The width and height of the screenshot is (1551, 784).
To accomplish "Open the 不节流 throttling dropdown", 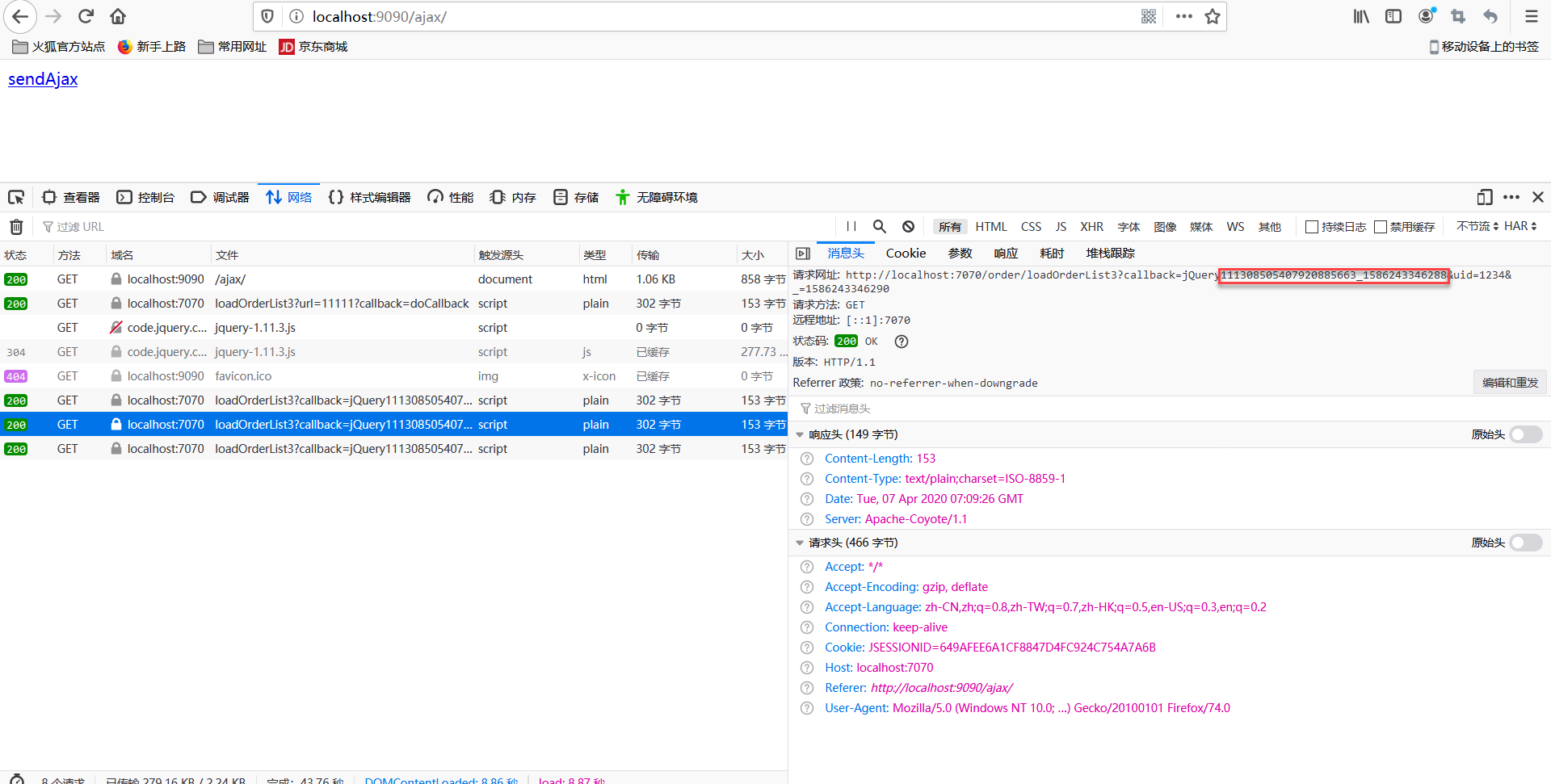I will pyautogui.click(x=1477, y=226).
